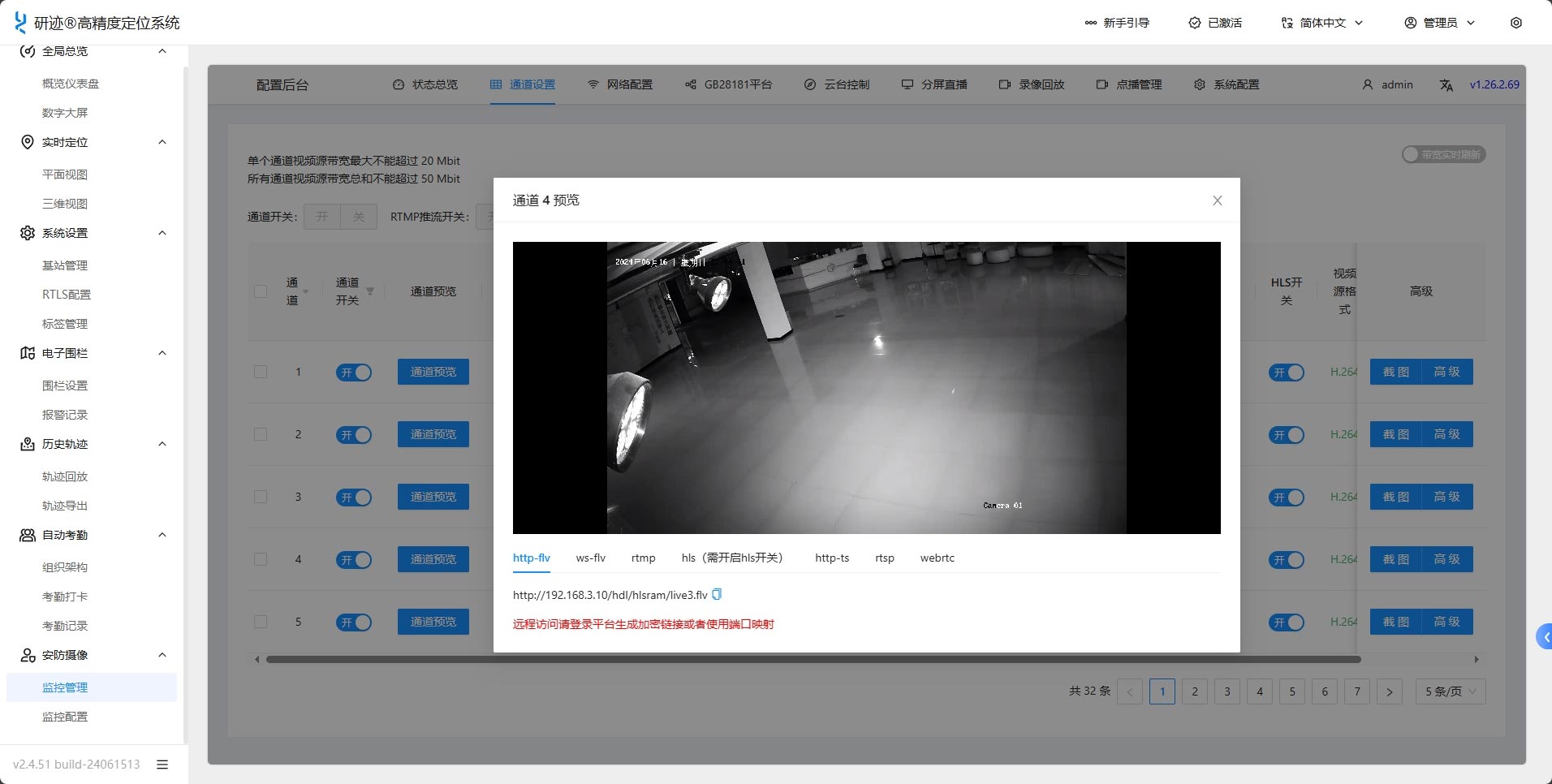
Task: Click the channel 4 video preview
Action: point(866,388)
